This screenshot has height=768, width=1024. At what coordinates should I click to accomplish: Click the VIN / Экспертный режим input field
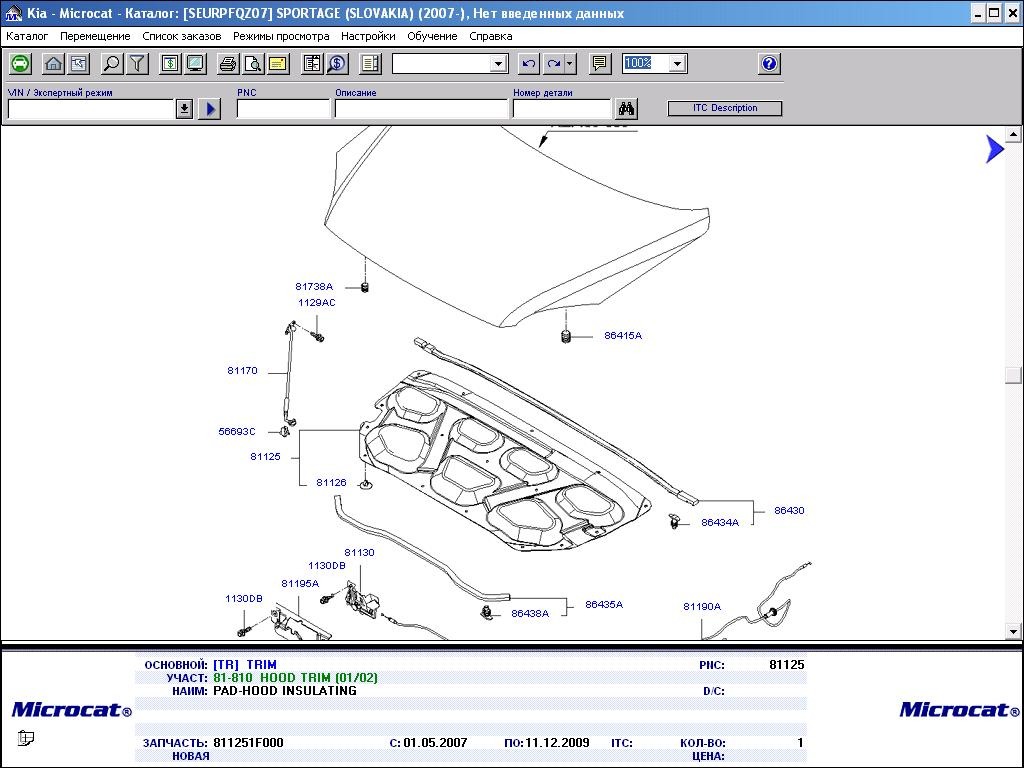[92, 109]
